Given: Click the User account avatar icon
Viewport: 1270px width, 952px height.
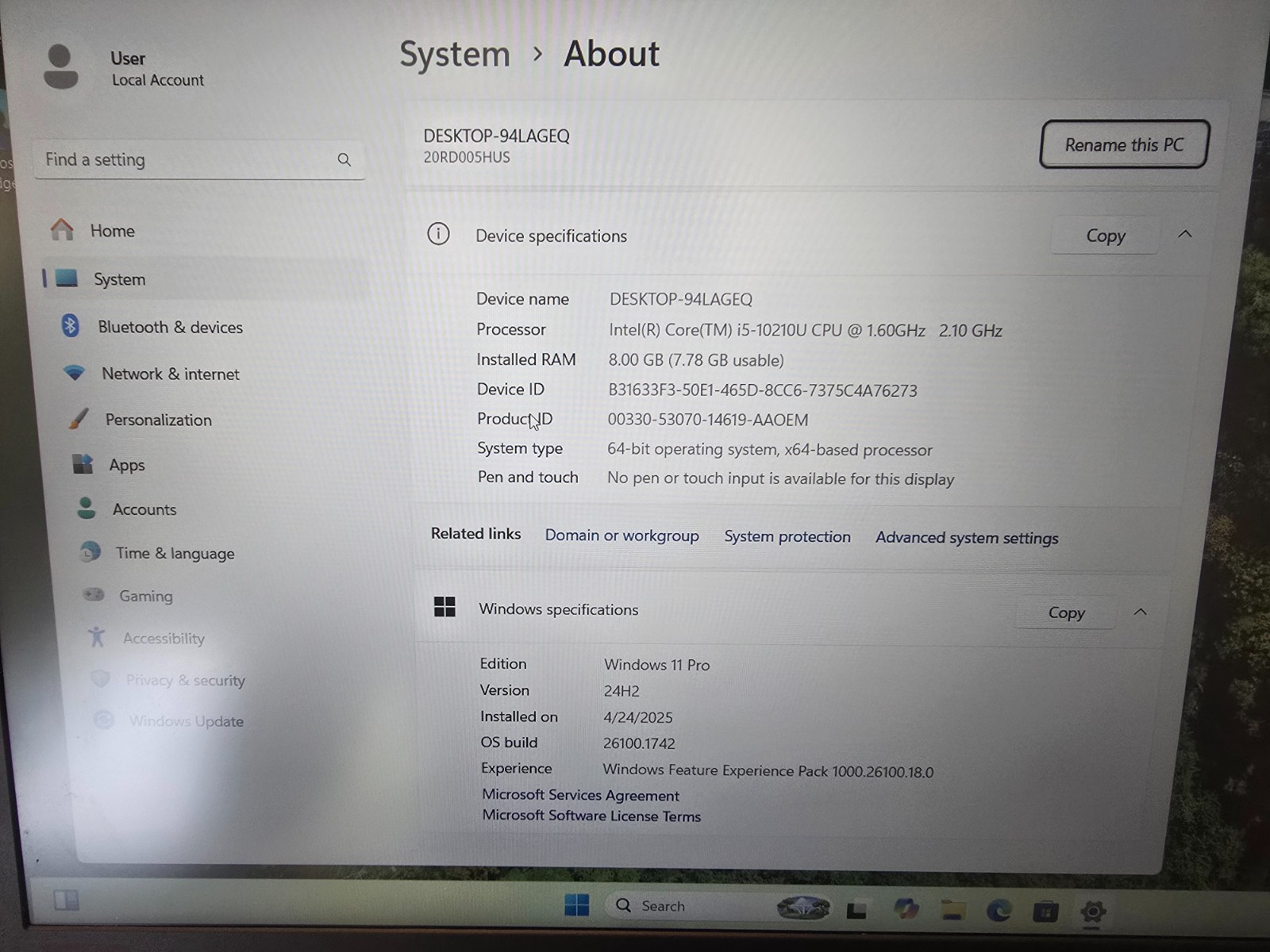Looking at the screenshot, I should click(60, 67).
